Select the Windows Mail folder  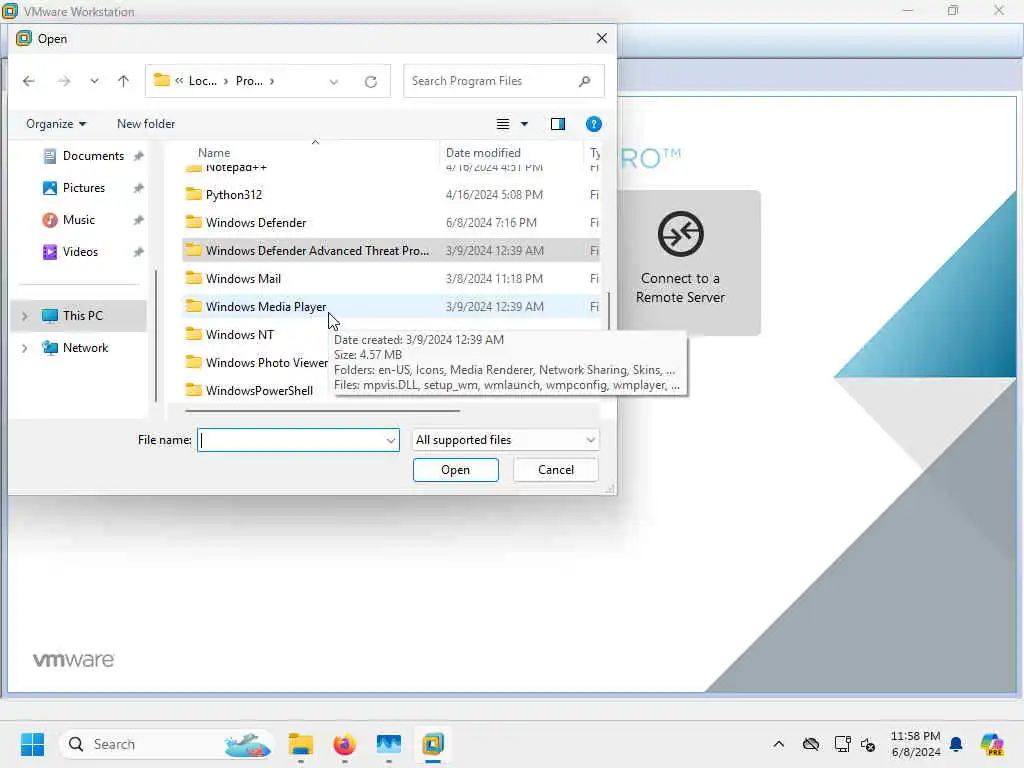click(x=391, y=279)
